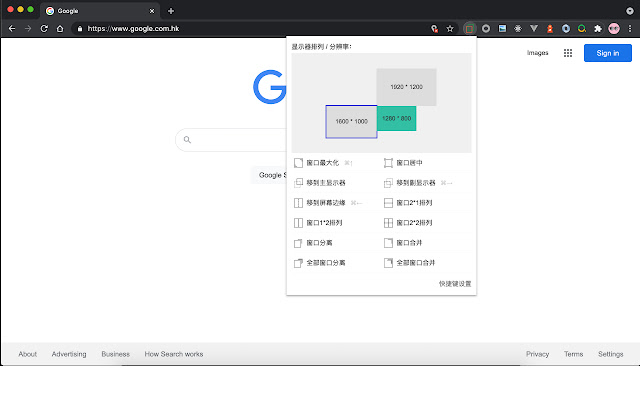The width and height of the screenshot is (640, 400).
Task: Click the gray ring extension icon
Action: click(x=486, y=29)
